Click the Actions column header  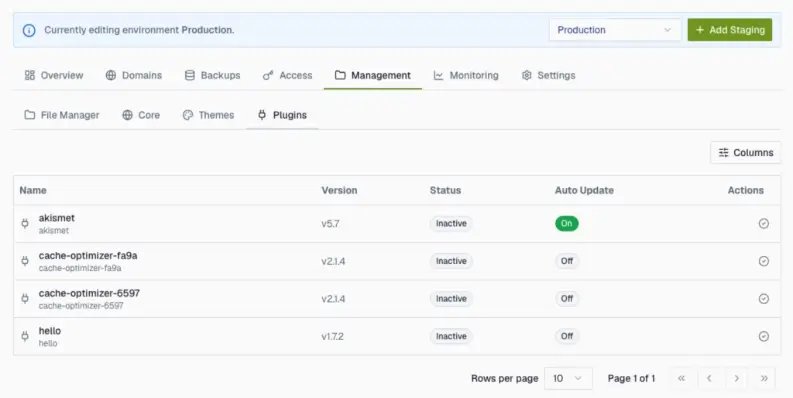(745, 190)
